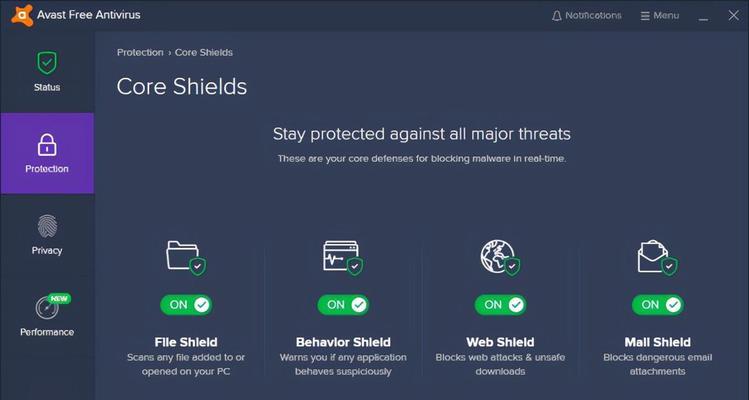Open the Performance gauge icon
Image resolution: width=749 pixels, height=400 pixels.
[47, 308]
